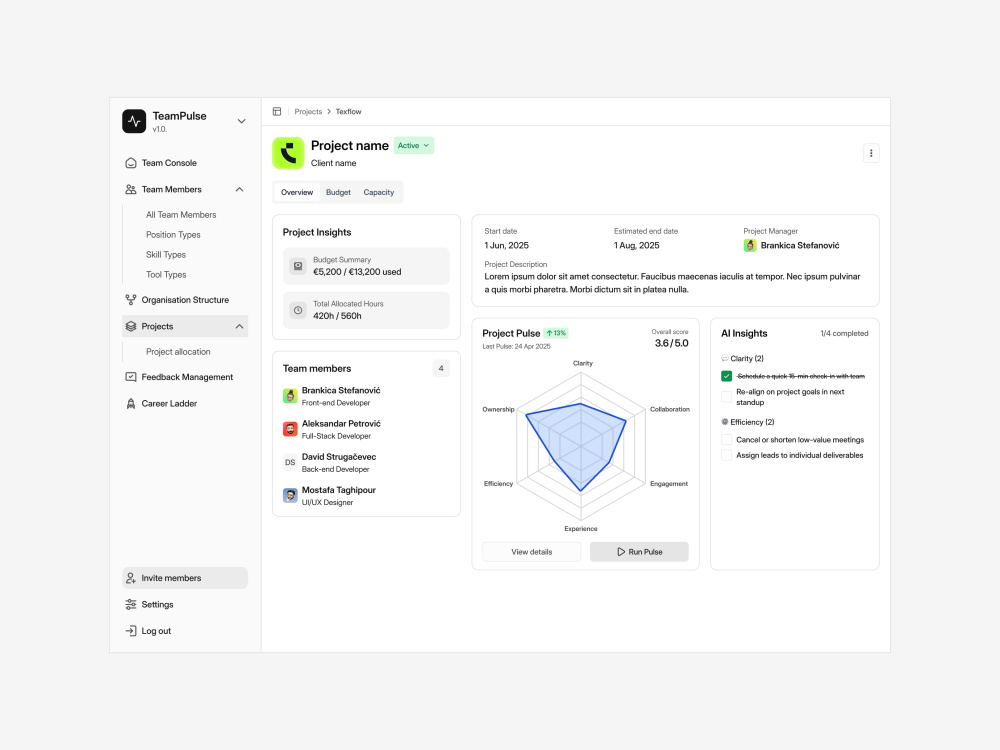Uncheck the completed Schedule check-in task

click(x=726, y=376)
